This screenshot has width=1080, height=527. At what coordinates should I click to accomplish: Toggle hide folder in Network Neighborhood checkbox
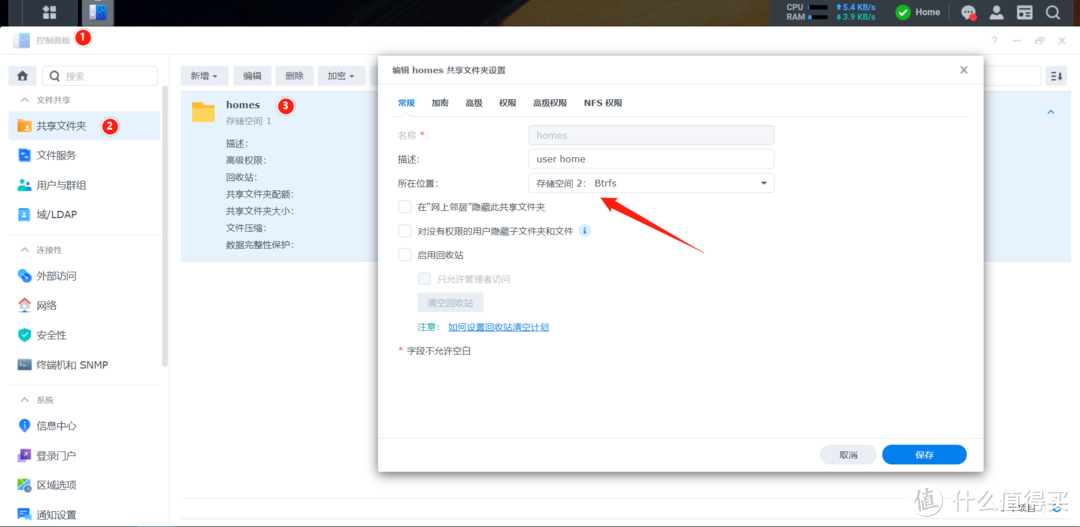coord(405,207)
